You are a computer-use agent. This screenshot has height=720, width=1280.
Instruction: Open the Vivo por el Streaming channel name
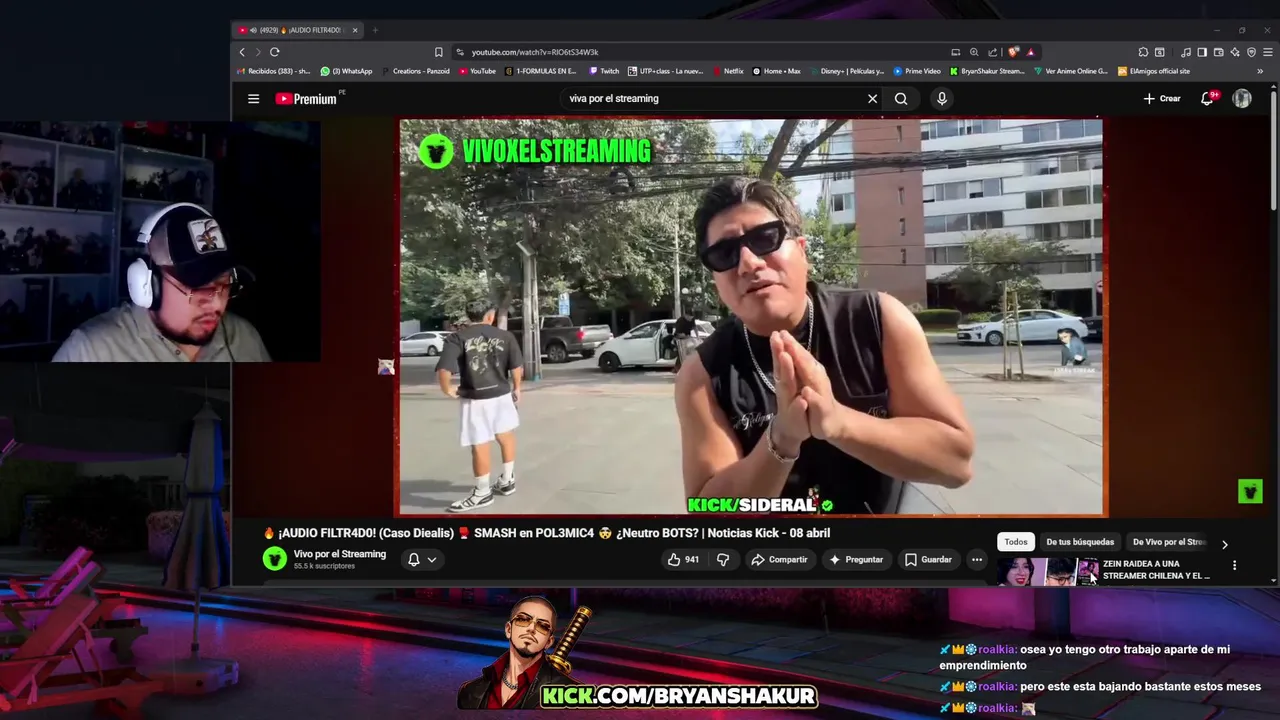pyautogui.click(x=339, y=554)
